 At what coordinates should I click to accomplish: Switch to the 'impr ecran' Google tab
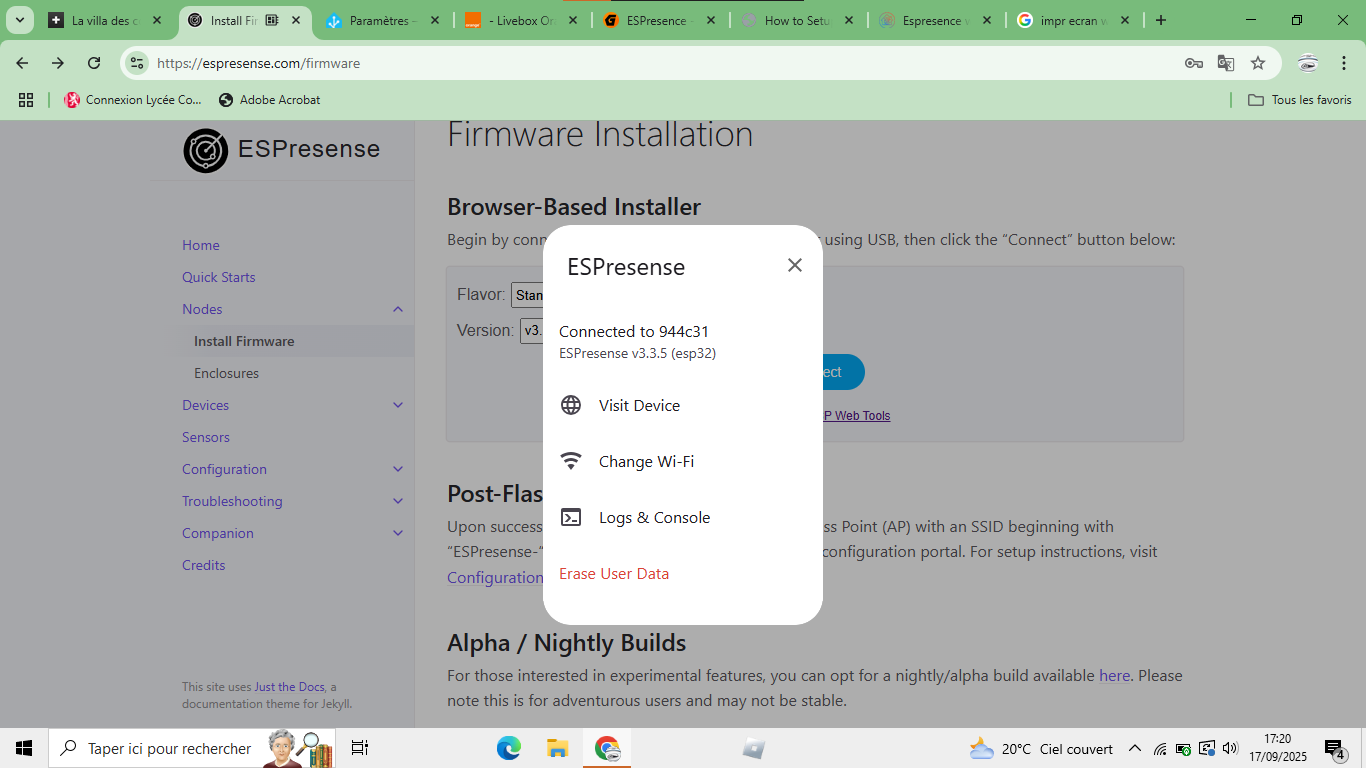click(x=1073, y=20)
